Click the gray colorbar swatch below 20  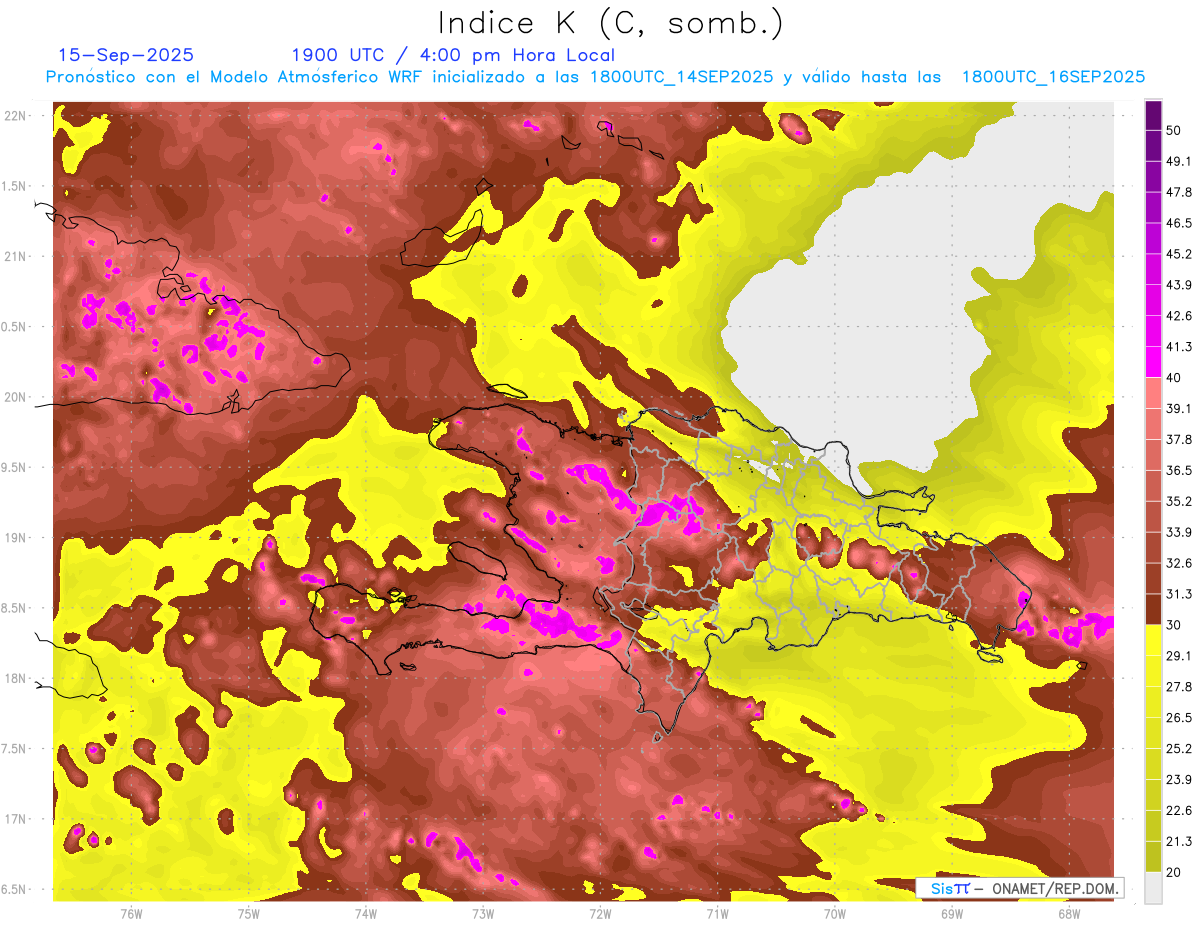coord(1153,887)
